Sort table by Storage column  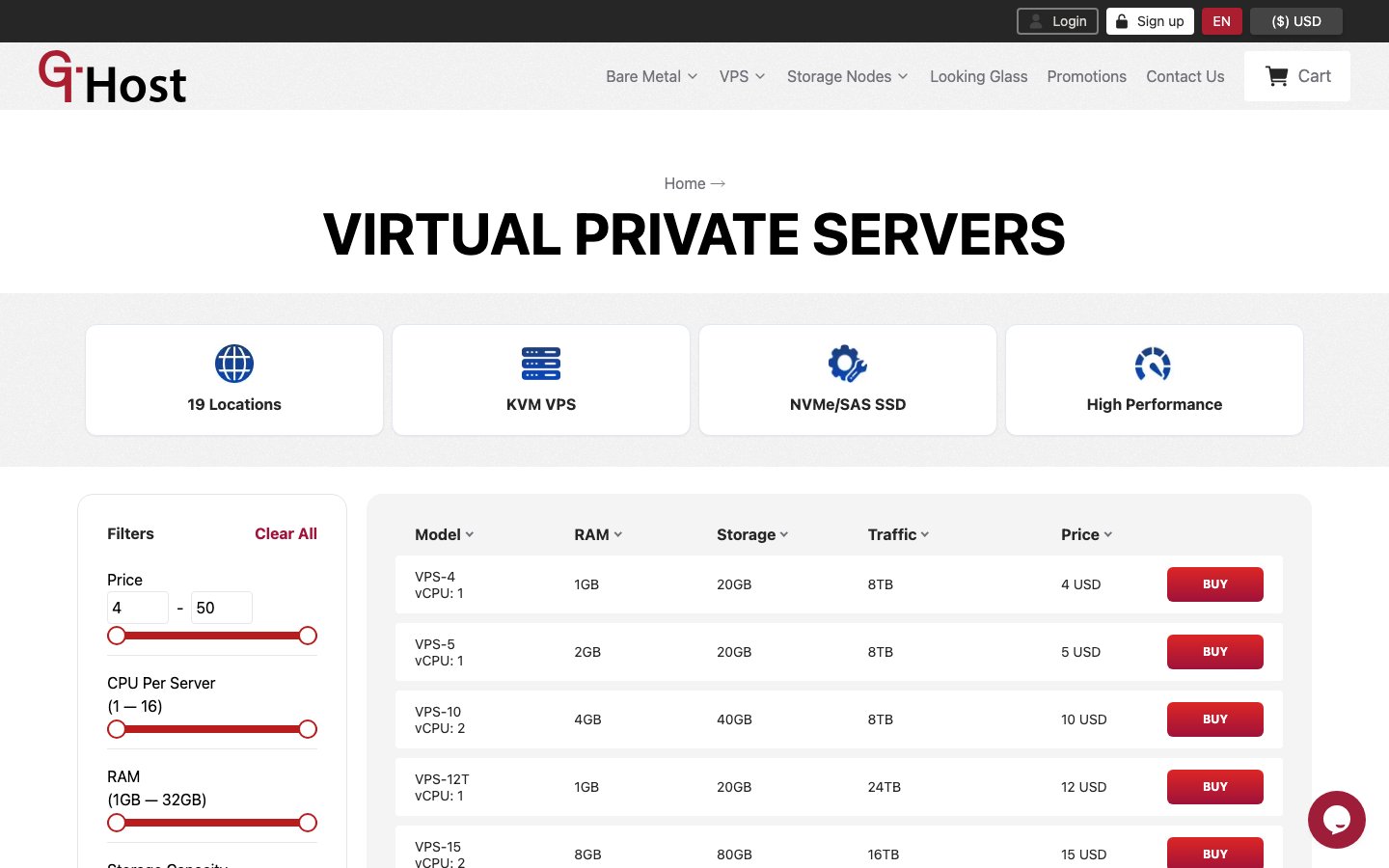coord(752,534)
